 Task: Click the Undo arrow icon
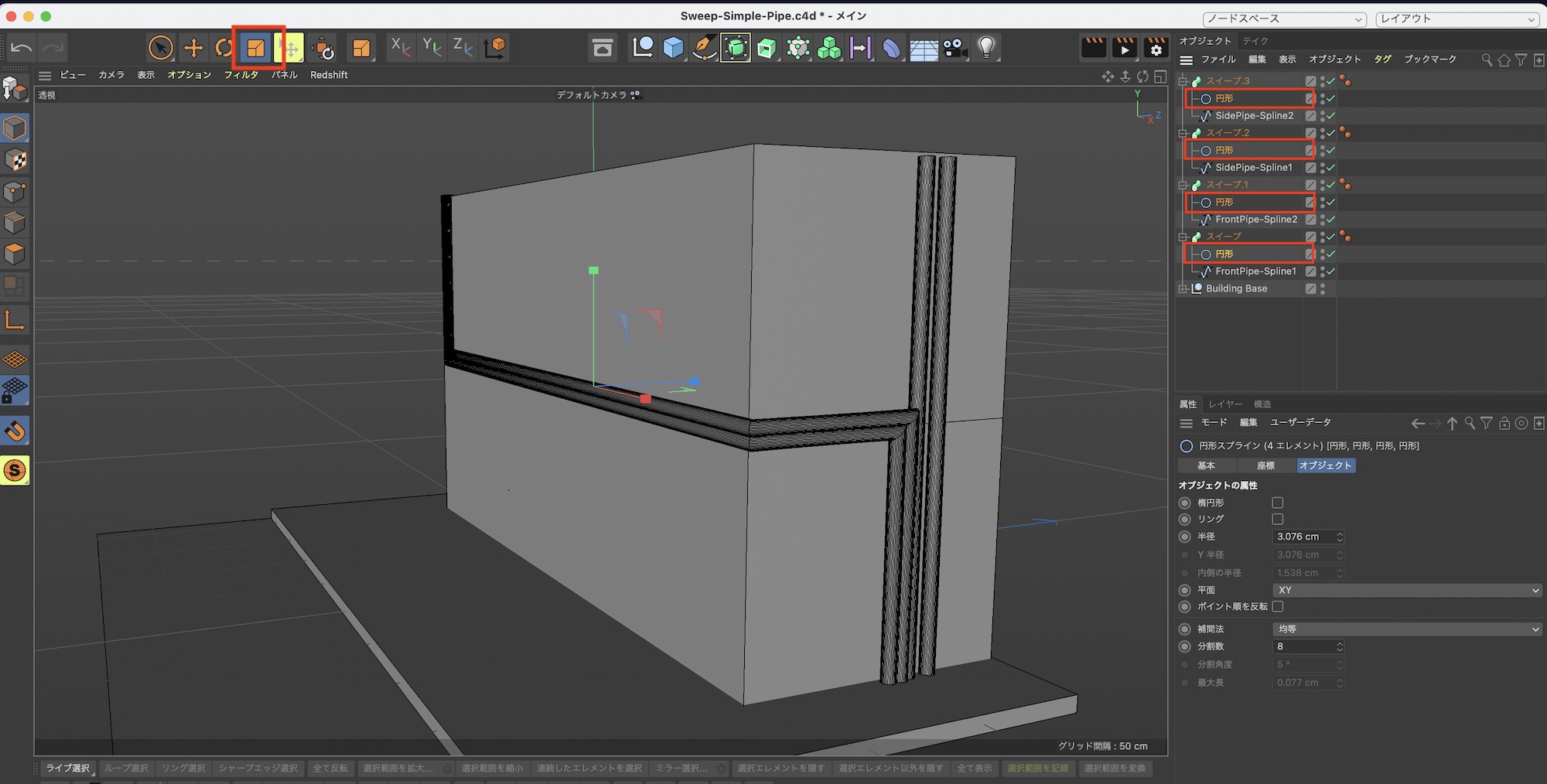21,48
